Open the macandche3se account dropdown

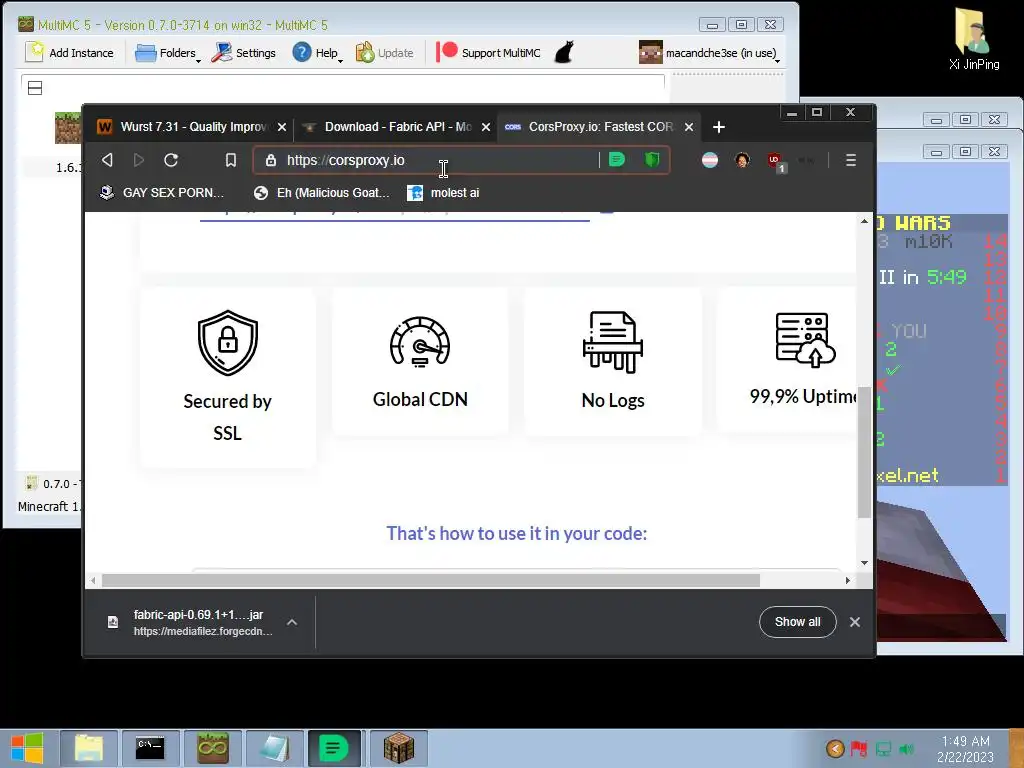pyautogui.click(x=710, y=53)
